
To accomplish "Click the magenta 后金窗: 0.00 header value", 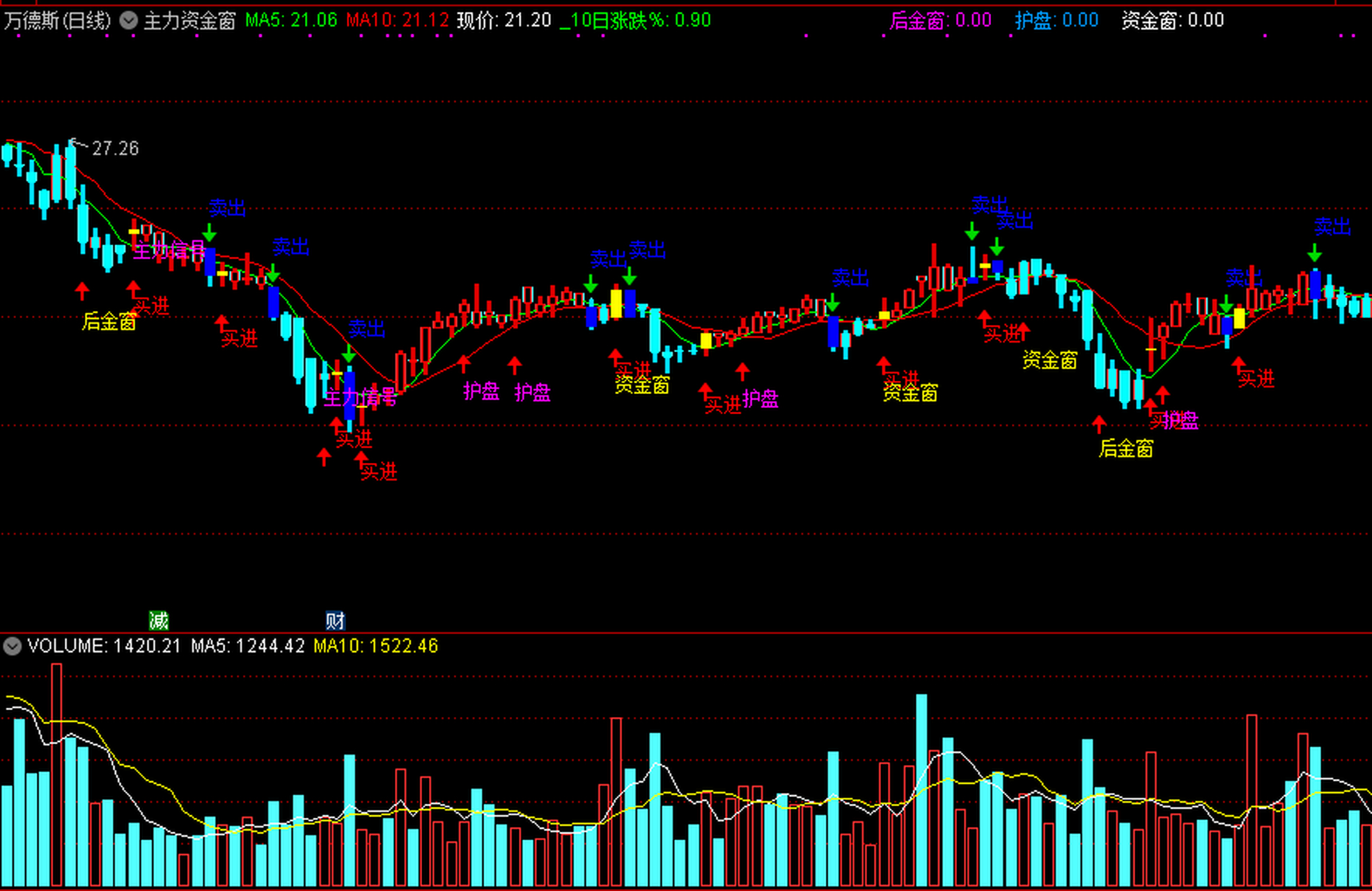I will (x=940, y=20).
